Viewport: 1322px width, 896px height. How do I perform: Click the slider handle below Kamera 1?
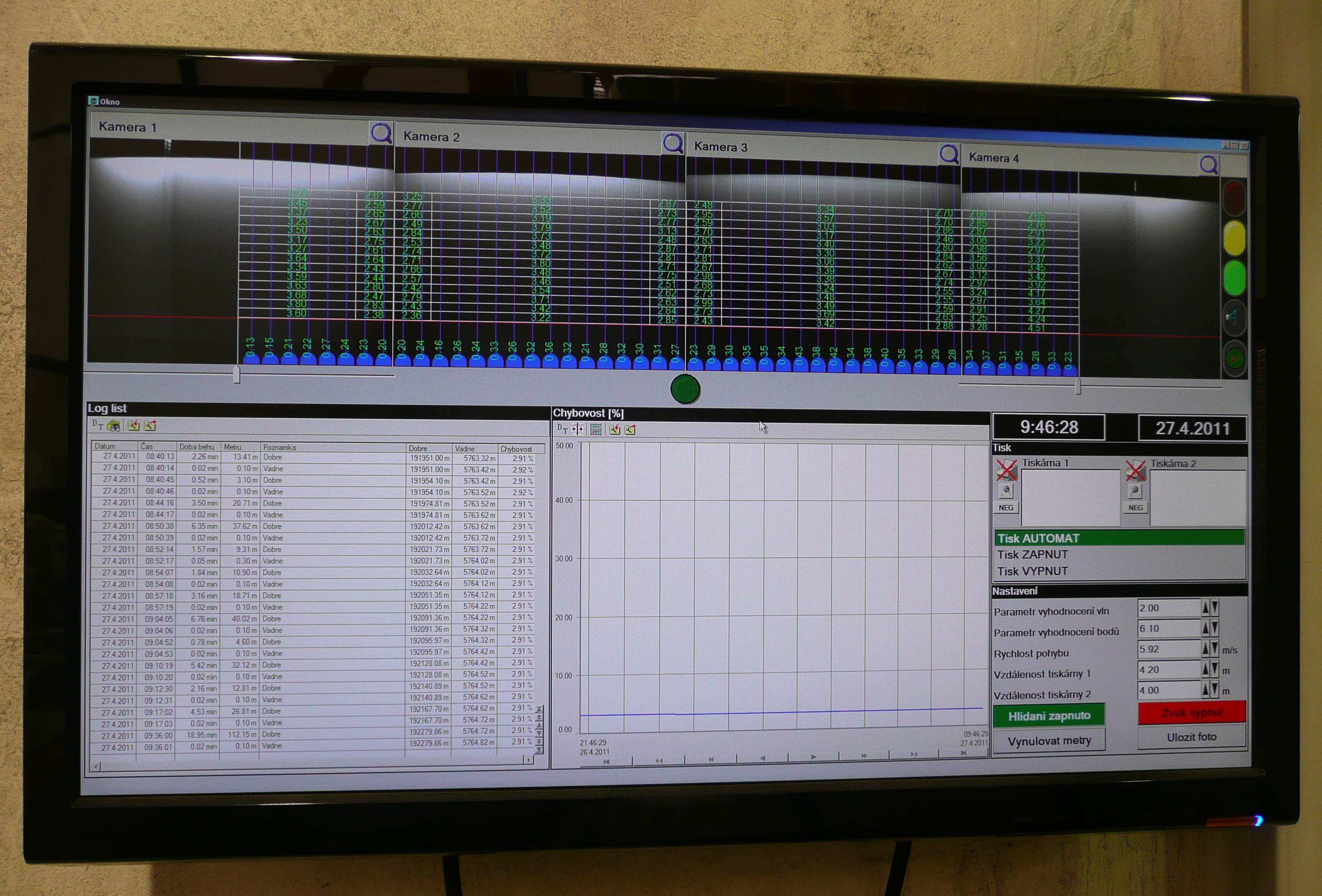(237, 374)
